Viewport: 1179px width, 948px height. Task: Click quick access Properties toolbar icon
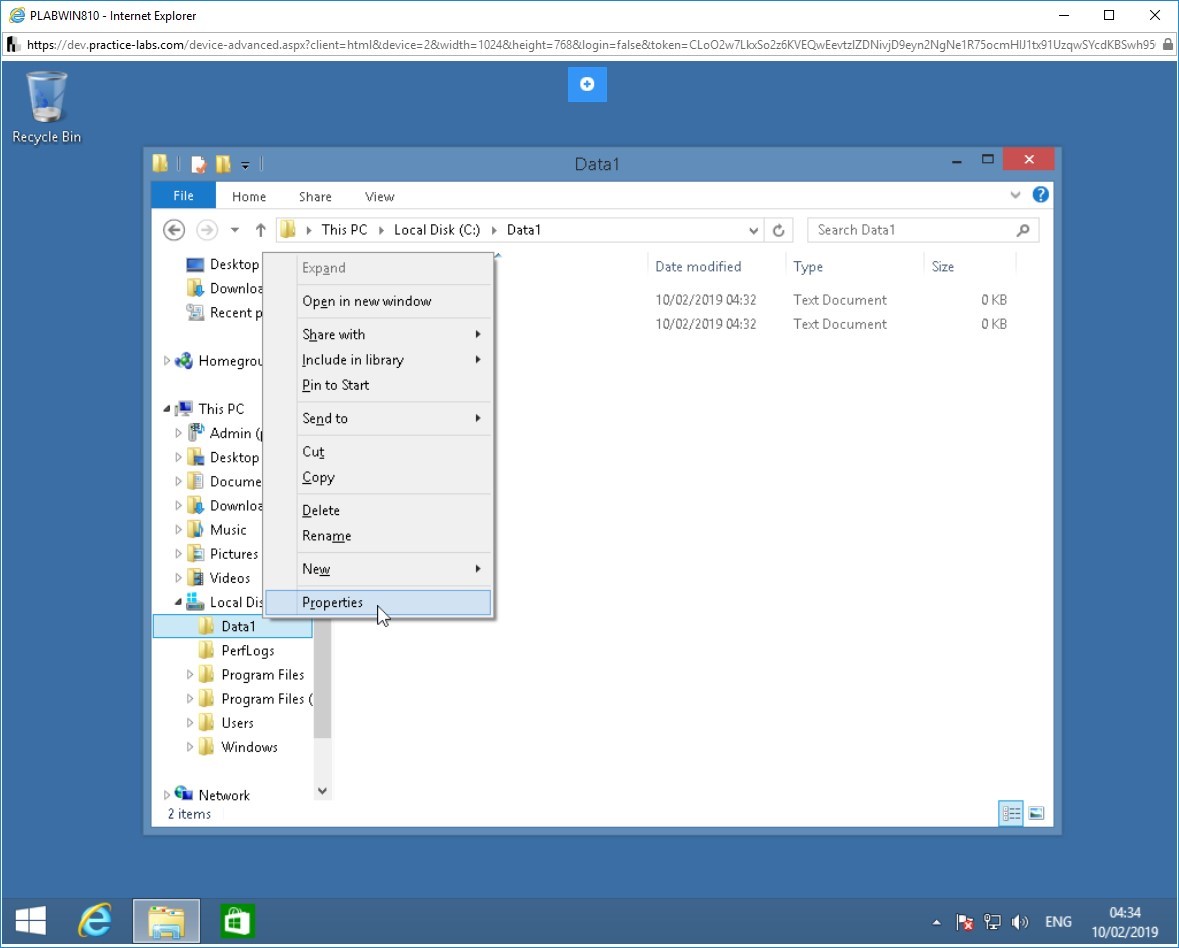pos(199,164)
